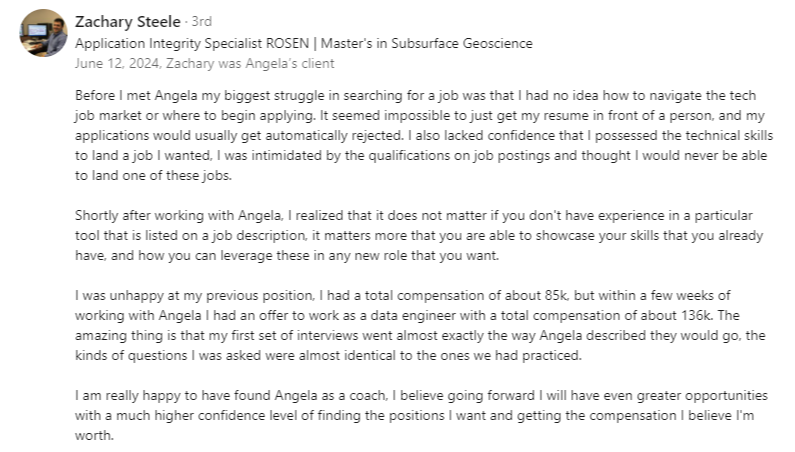Click the June 12, 2024 date
Viewport: 795px width, 452px height.
coord(118,63)
